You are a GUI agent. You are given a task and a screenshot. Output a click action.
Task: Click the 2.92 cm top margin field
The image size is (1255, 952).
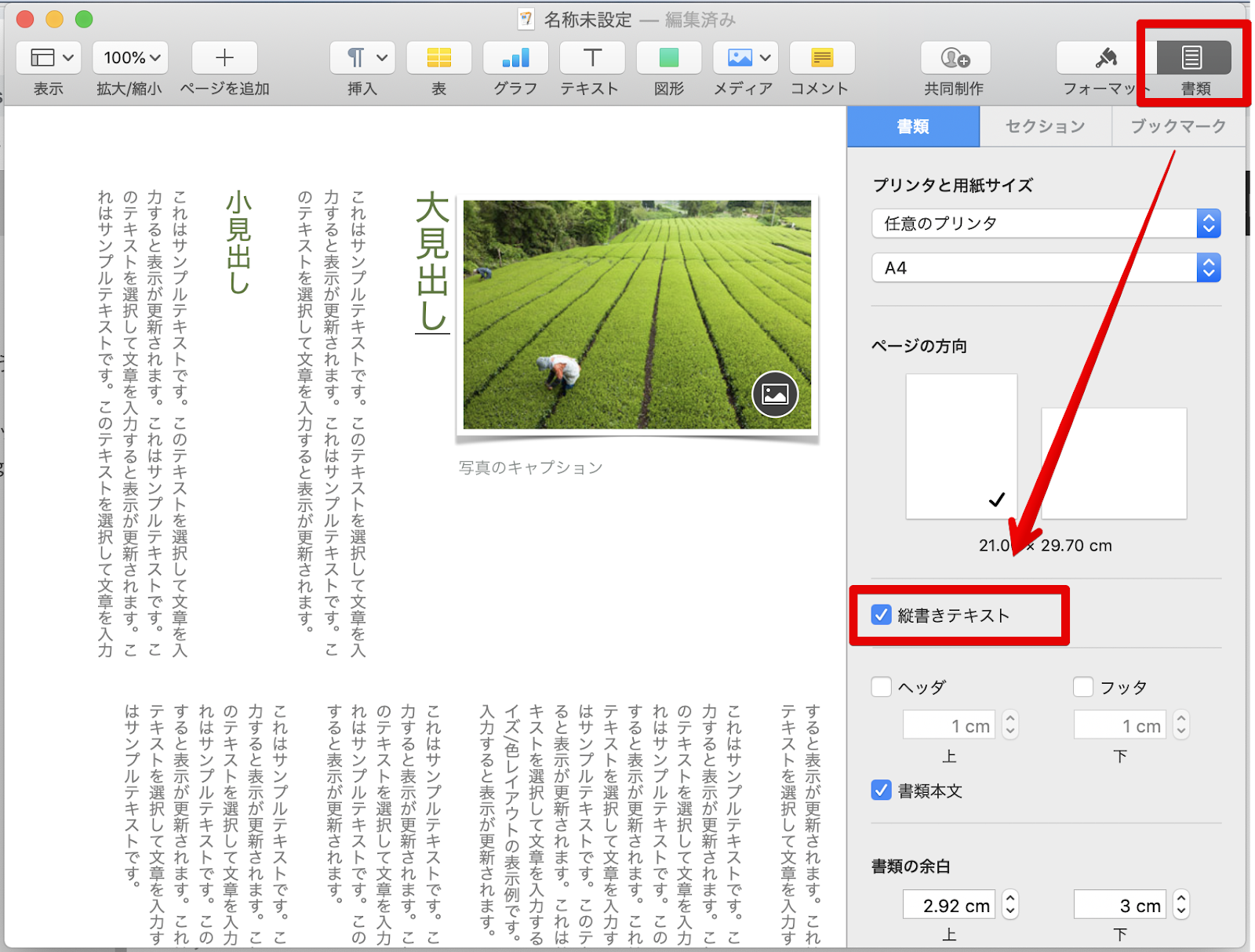tap(949, 905)
